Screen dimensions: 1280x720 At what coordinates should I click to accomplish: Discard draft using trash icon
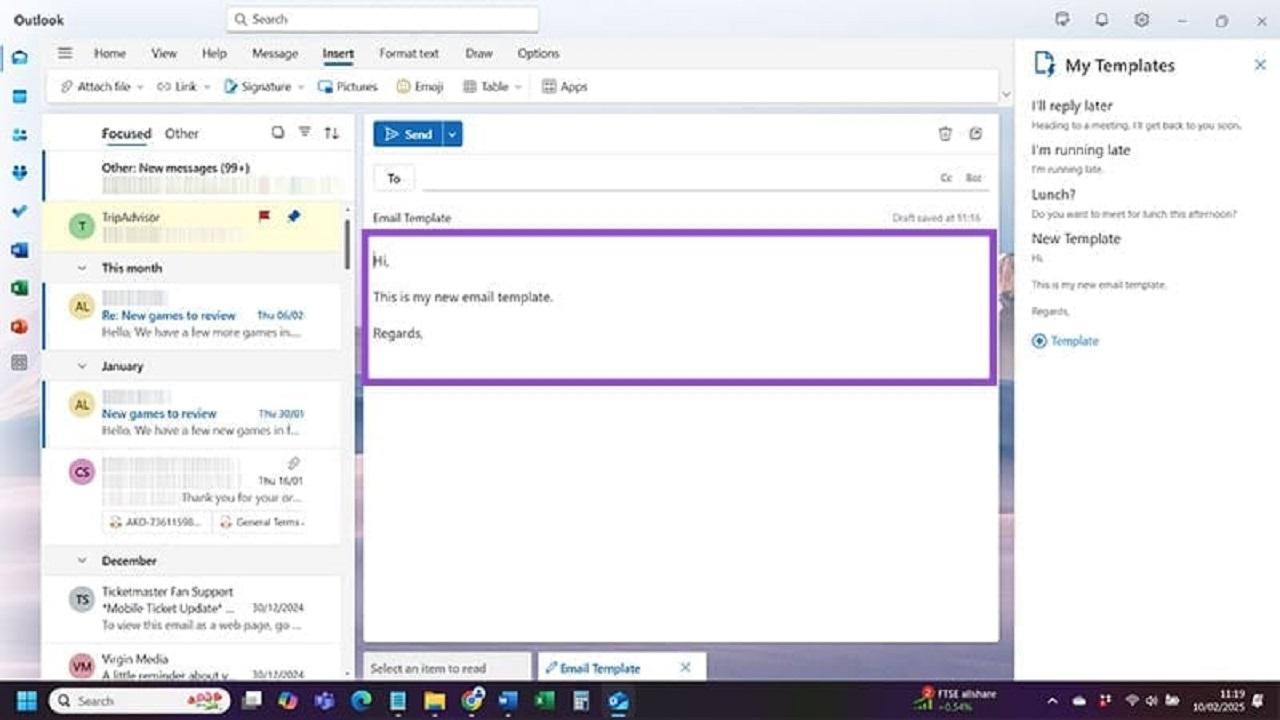coord(944,134)
